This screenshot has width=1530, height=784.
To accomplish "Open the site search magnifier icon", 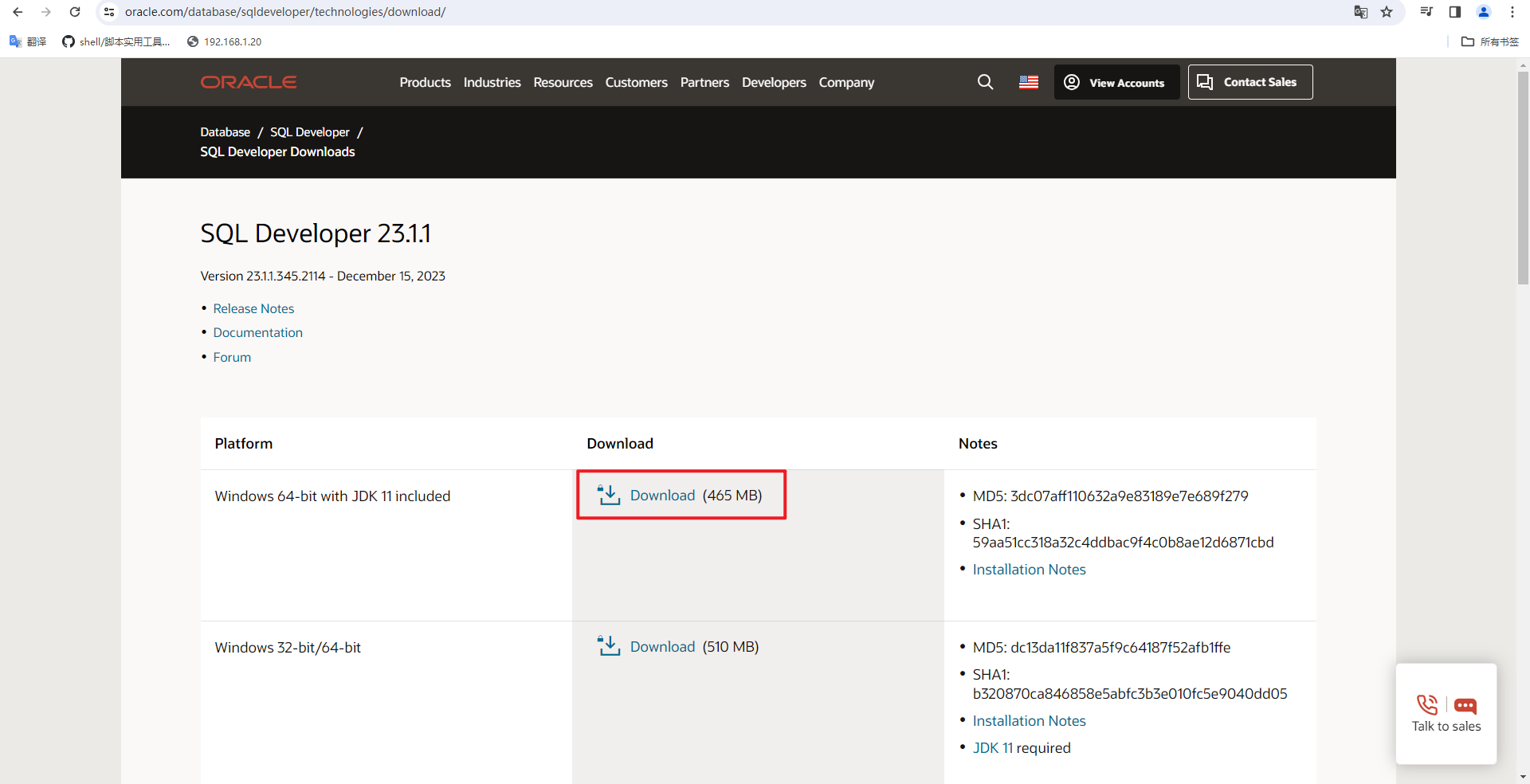I will point(985,82).
